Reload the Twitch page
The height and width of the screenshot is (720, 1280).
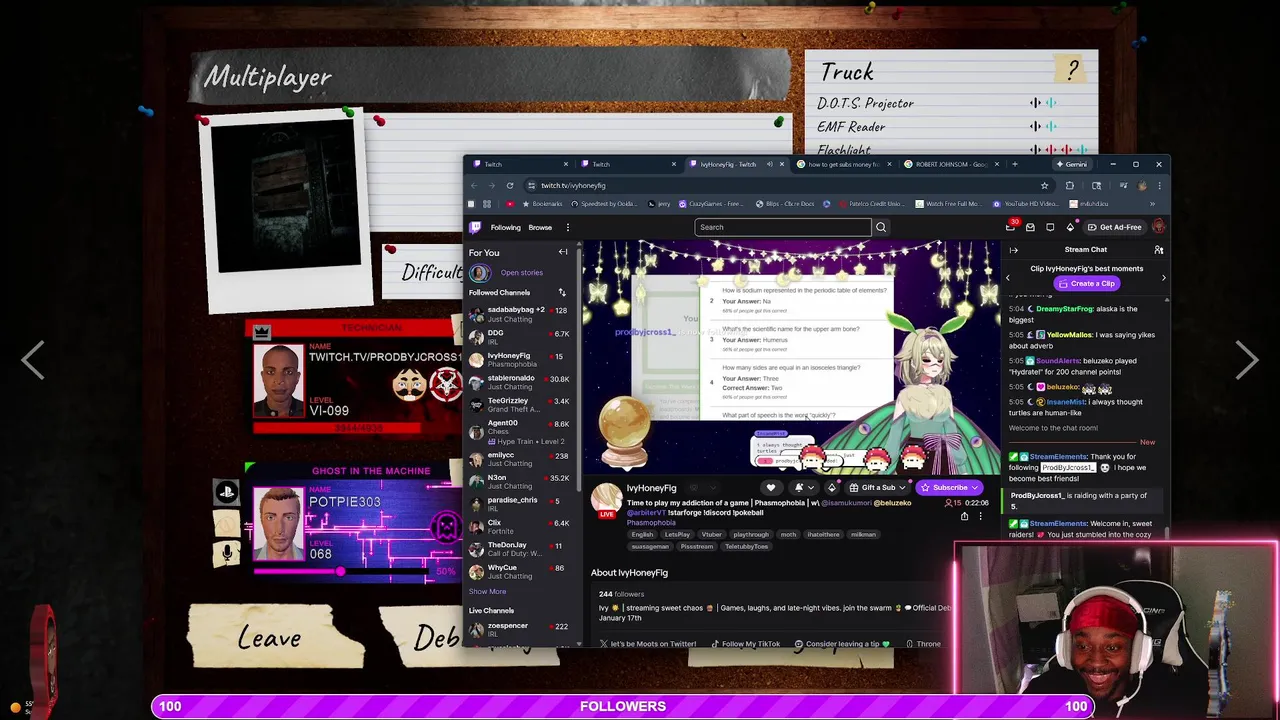510,185
